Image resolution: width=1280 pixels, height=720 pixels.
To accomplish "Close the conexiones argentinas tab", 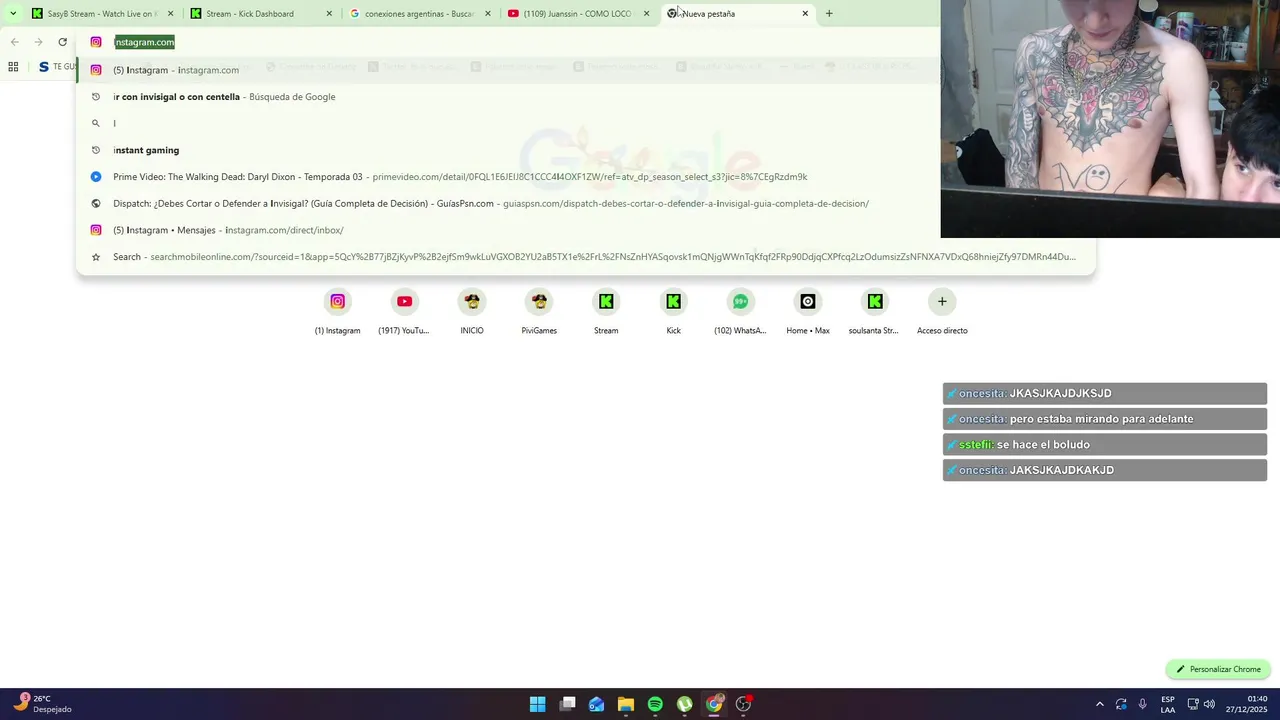I will coord(488,13).
